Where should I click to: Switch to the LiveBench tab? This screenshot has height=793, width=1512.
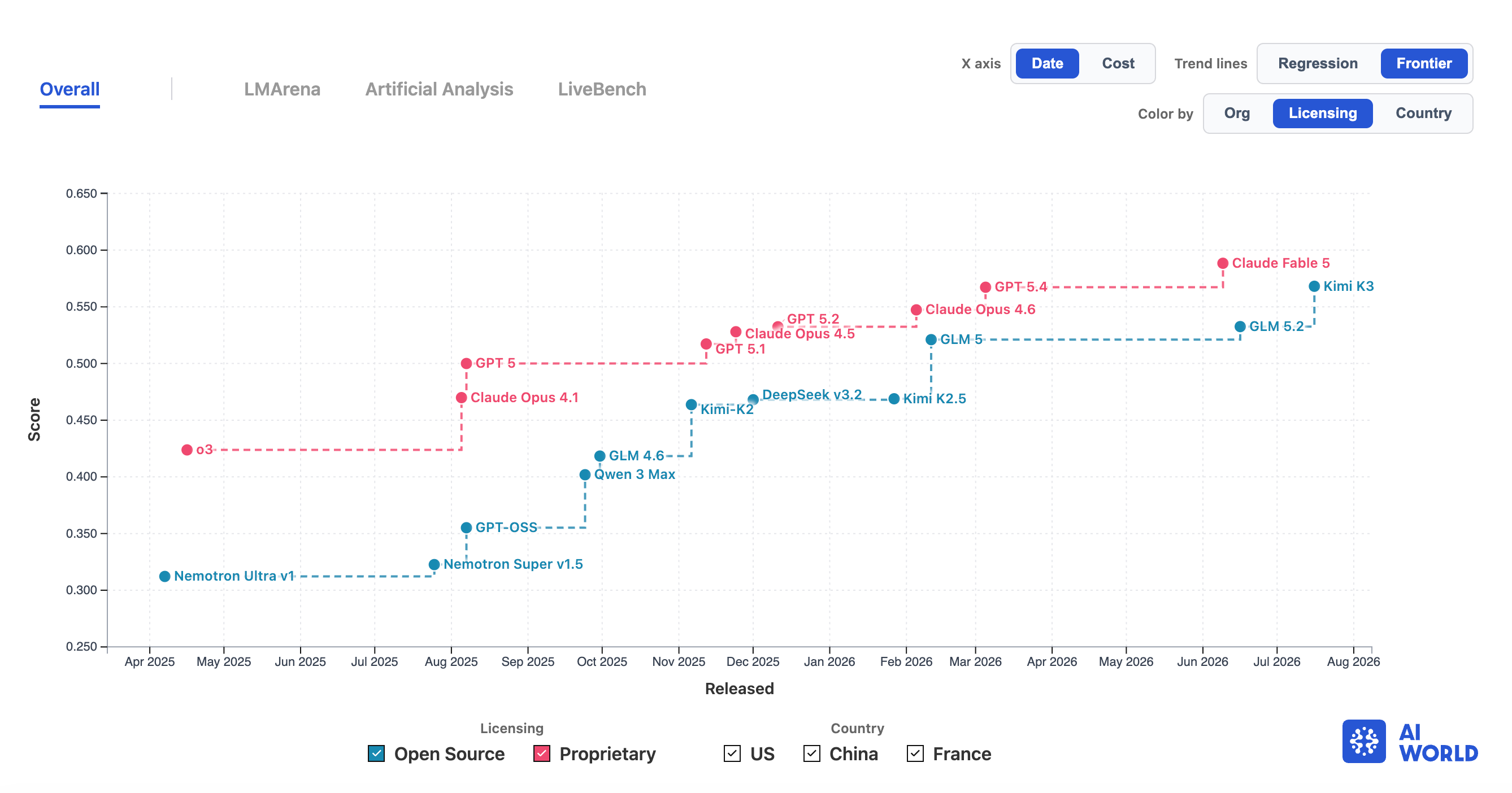point(602,89)
